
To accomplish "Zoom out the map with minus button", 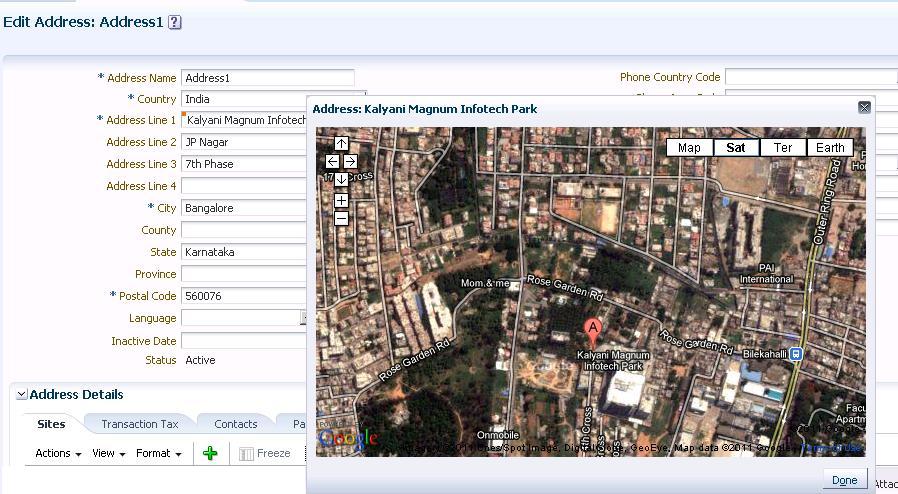I will tap(341, 219).
